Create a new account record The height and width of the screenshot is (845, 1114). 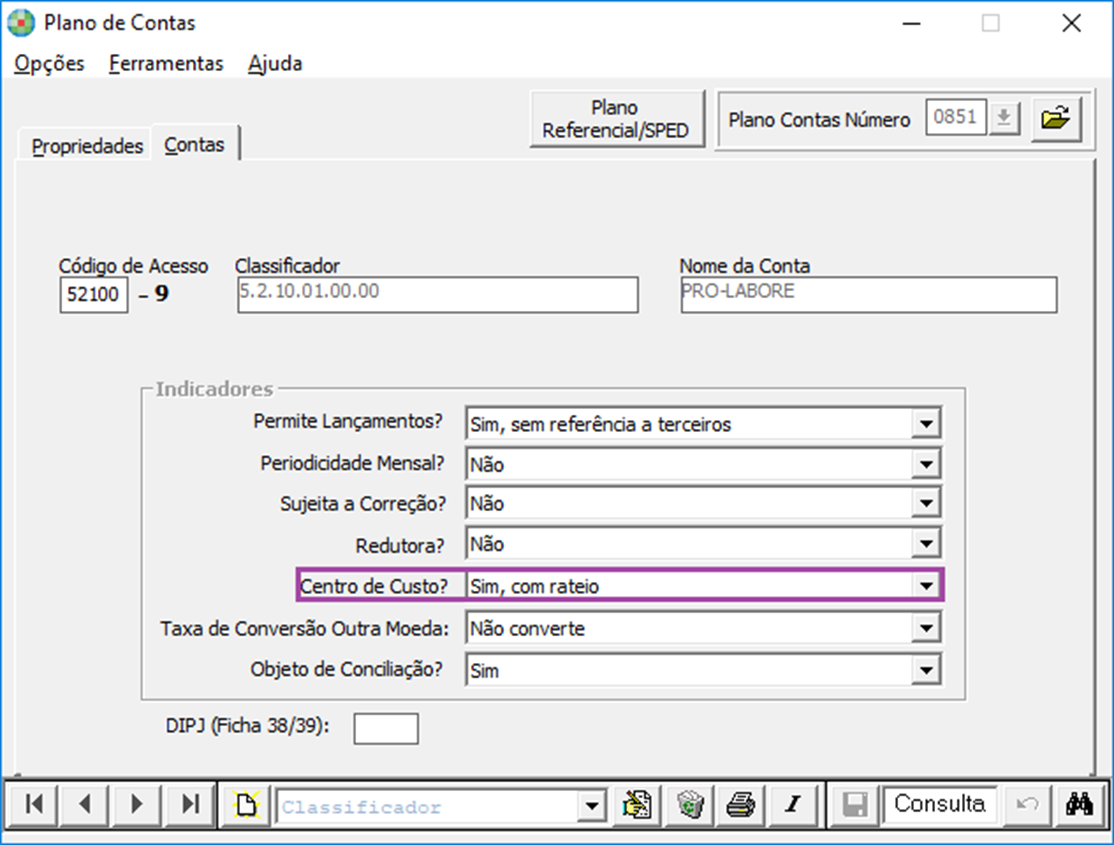click(246, 804)
